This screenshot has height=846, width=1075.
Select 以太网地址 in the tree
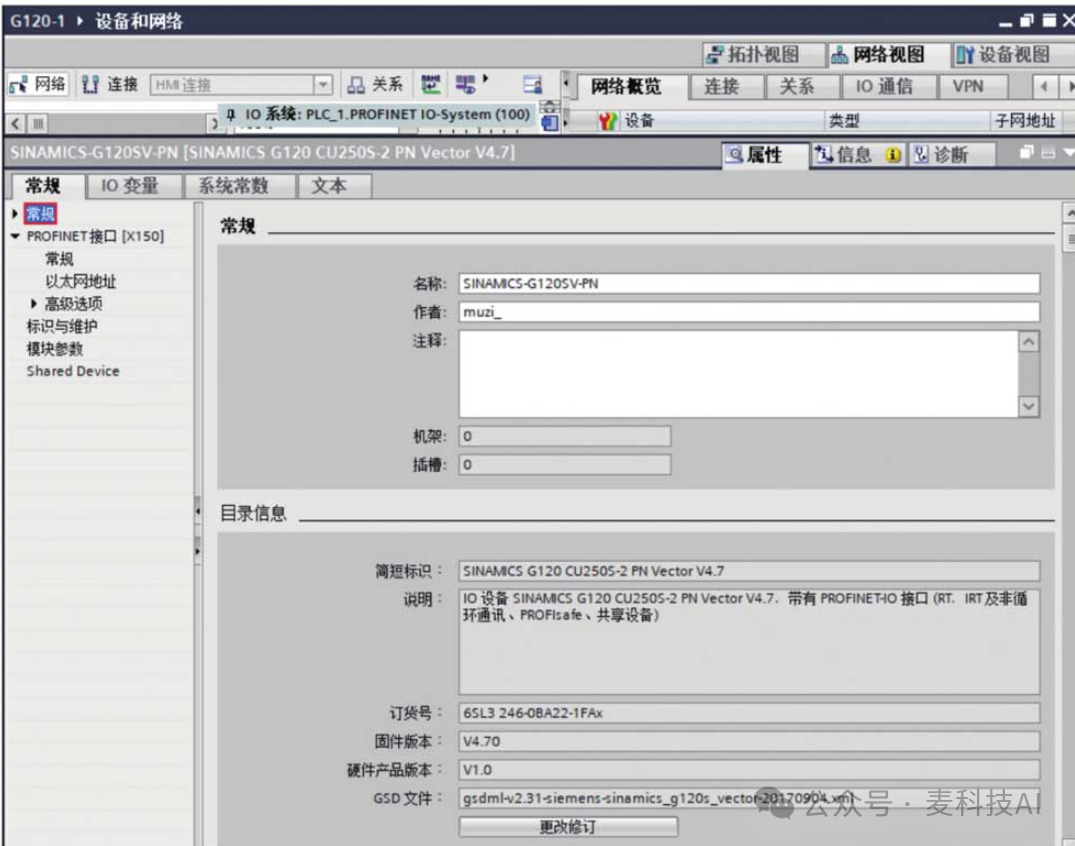click(81, 282)
